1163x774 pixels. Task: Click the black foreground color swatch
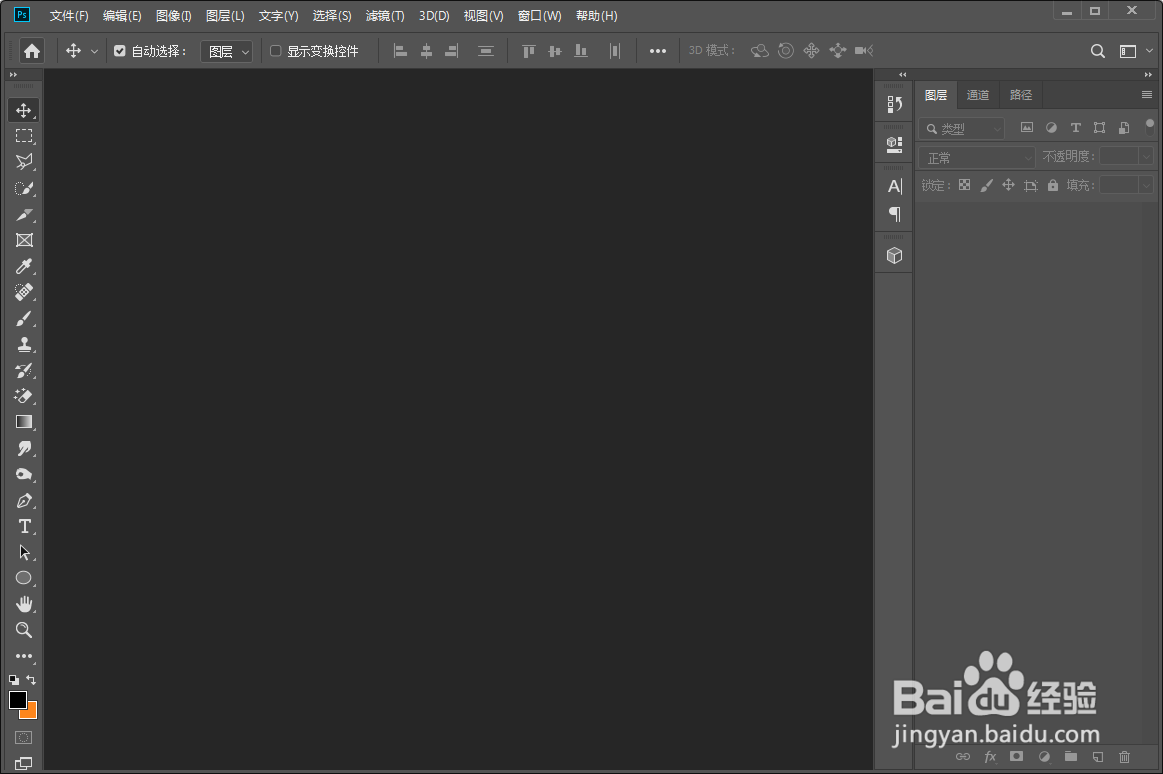[x=16, y=698]
